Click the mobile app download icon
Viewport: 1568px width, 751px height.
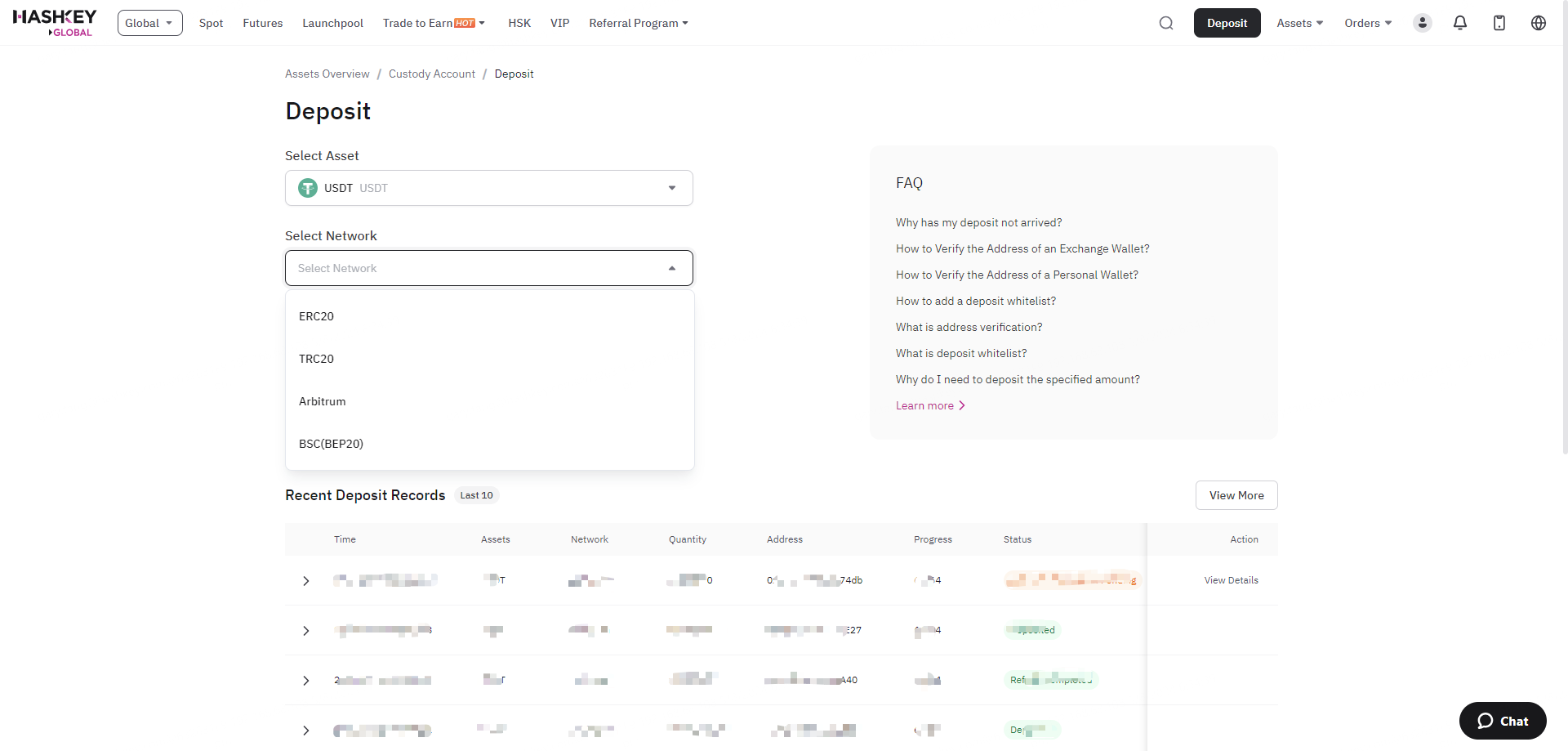1499,23
